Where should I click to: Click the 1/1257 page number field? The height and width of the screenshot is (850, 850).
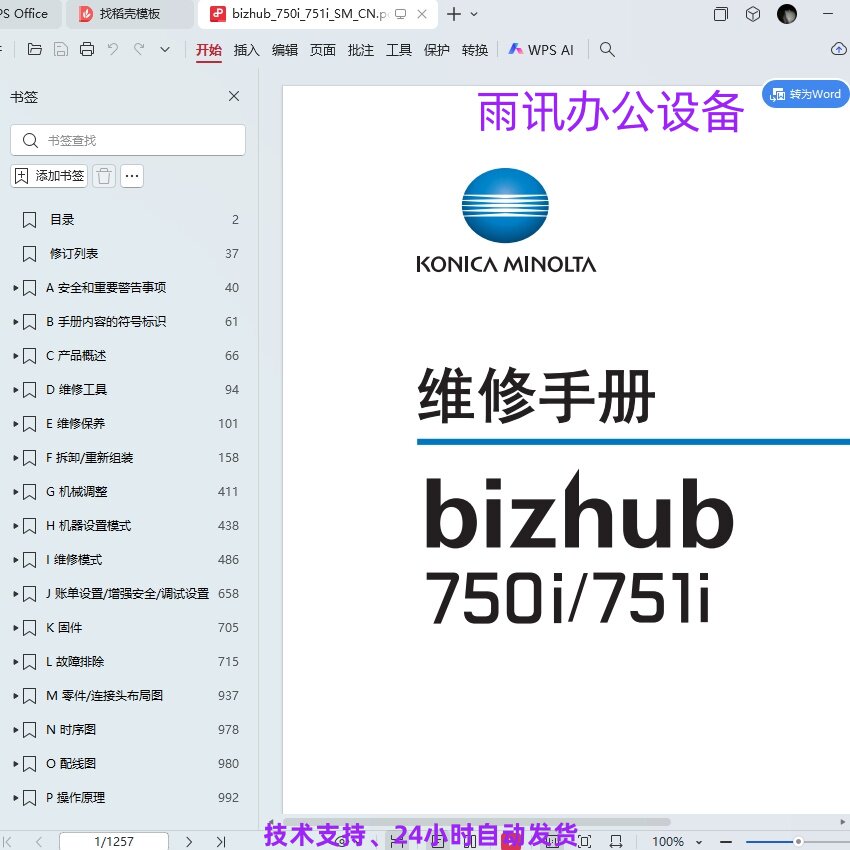[x=114, y=841]
